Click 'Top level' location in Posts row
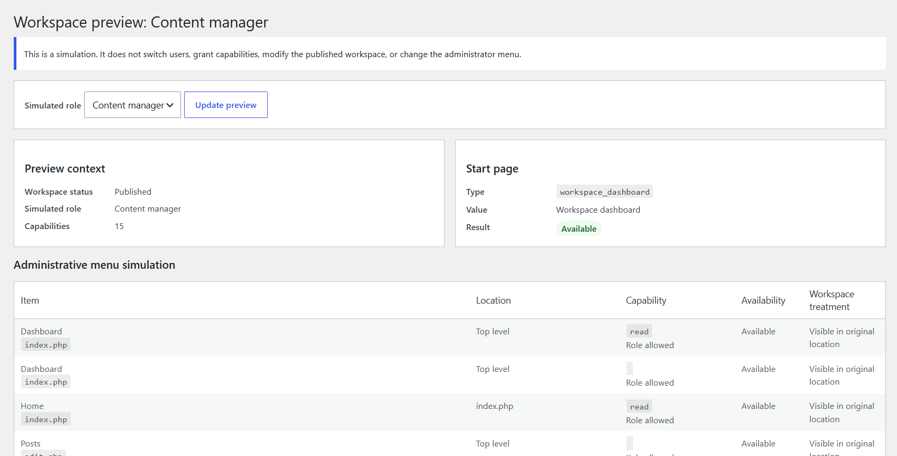 (493, 443)
